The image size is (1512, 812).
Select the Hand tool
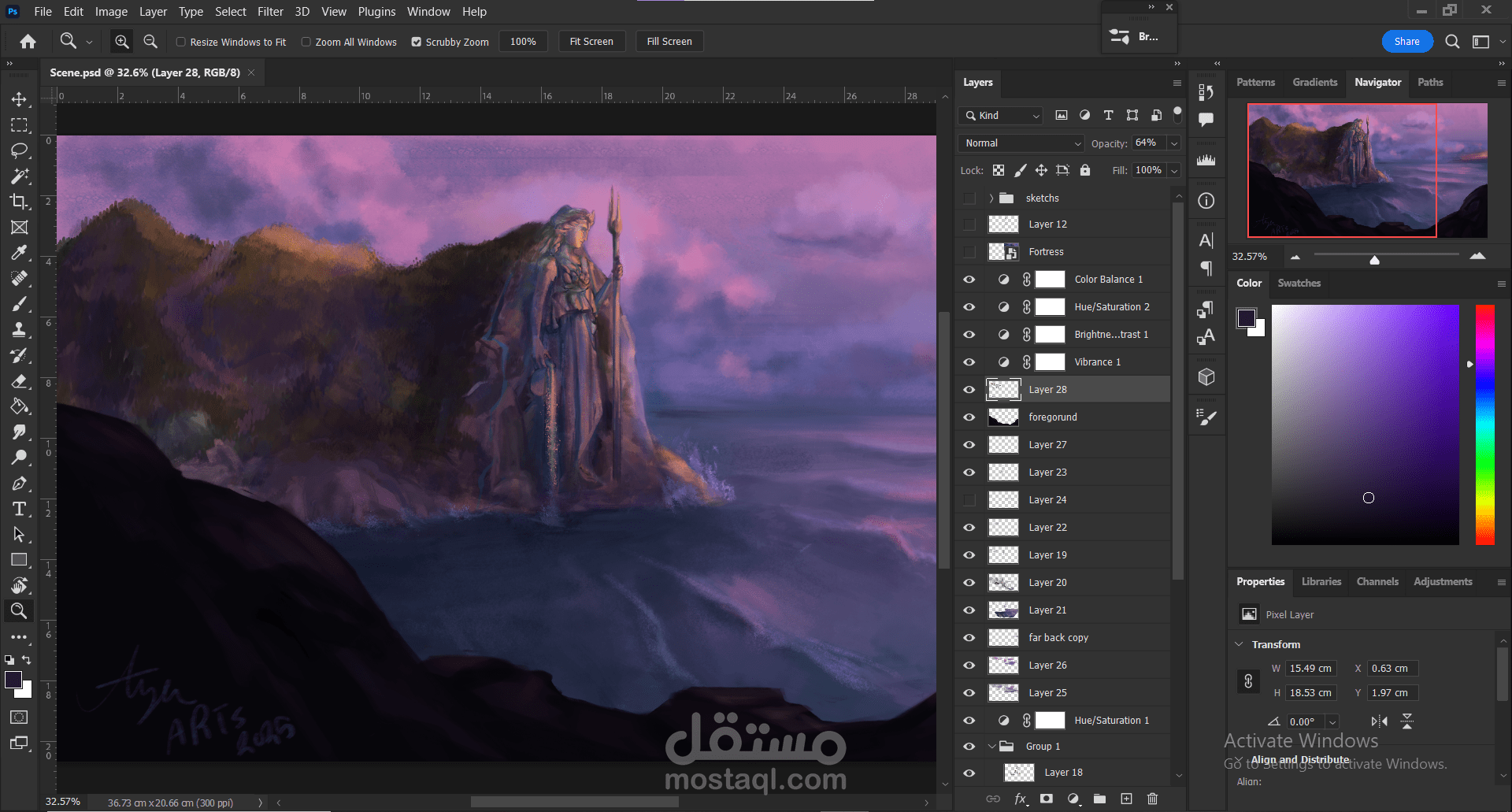pos(19,585)
